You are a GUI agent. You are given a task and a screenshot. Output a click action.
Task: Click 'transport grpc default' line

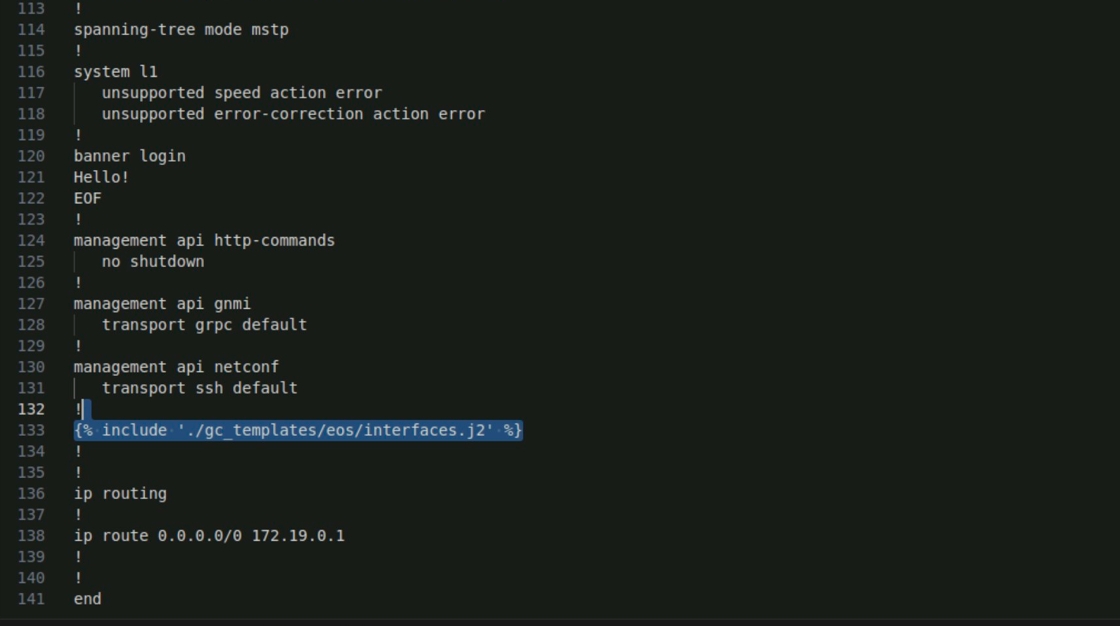[x=204, y=324]
